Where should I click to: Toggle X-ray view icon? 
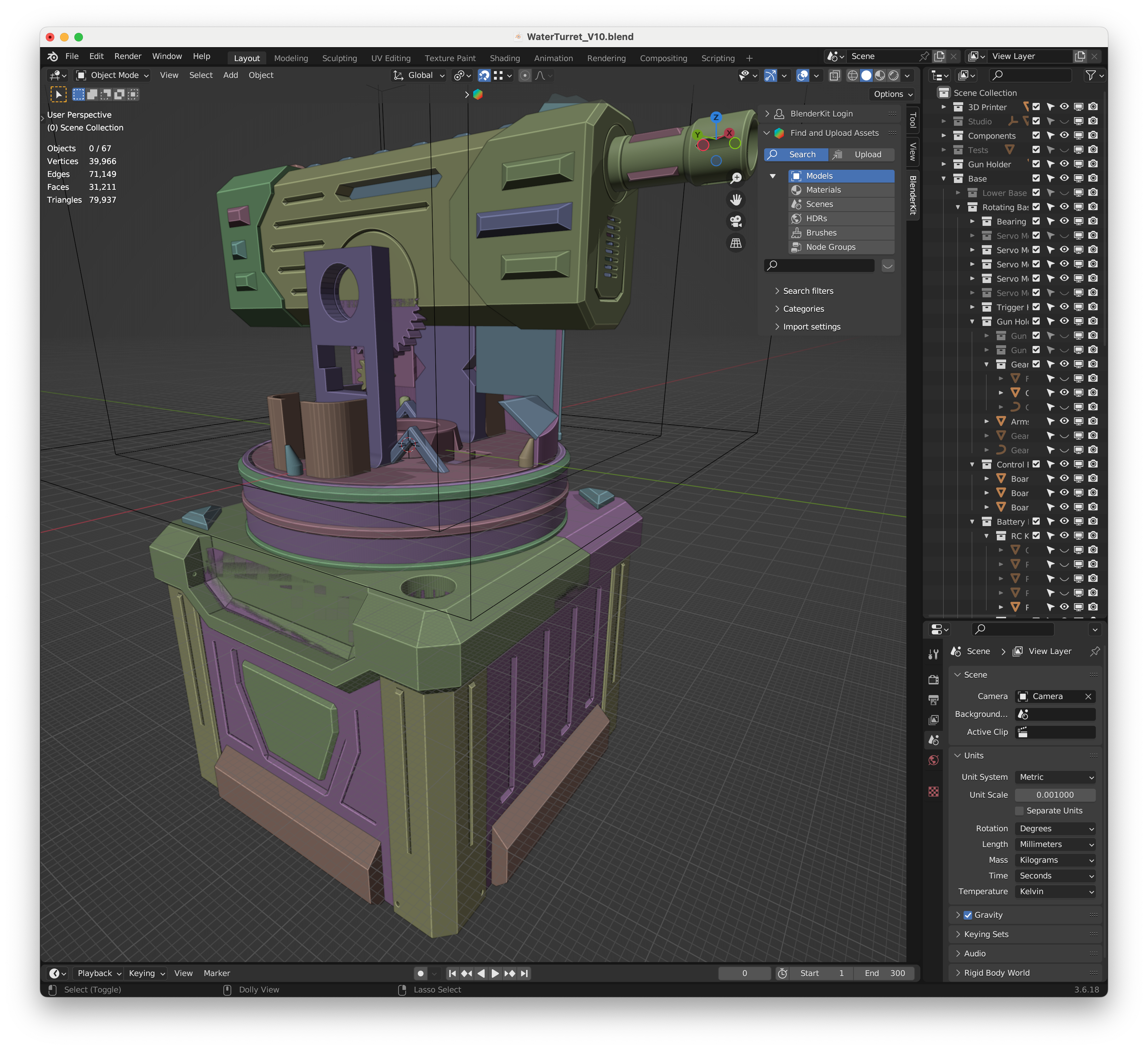coord(835,75)
